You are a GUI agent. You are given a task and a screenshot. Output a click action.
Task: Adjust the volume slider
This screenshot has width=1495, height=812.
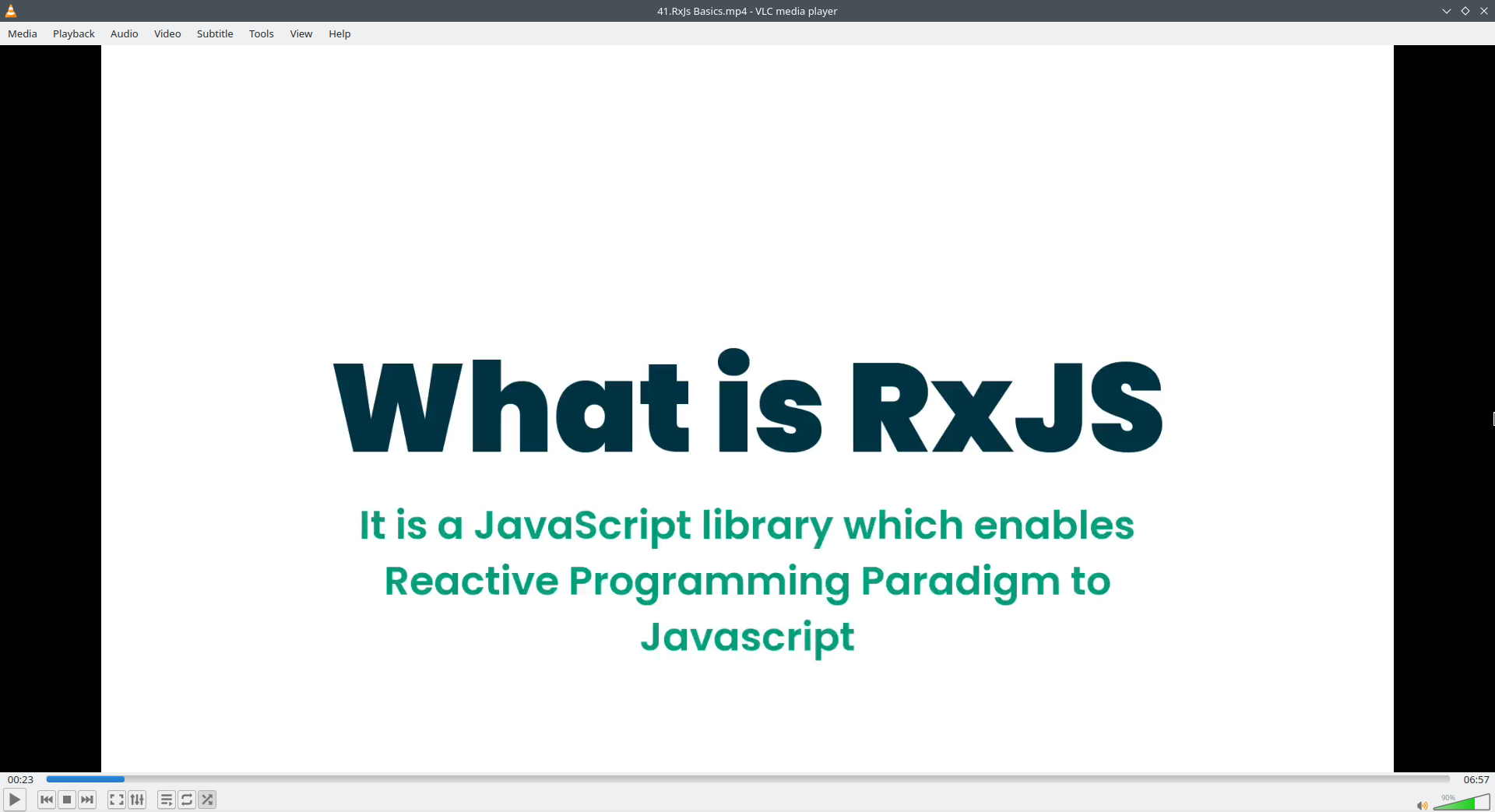point(1462,802)
